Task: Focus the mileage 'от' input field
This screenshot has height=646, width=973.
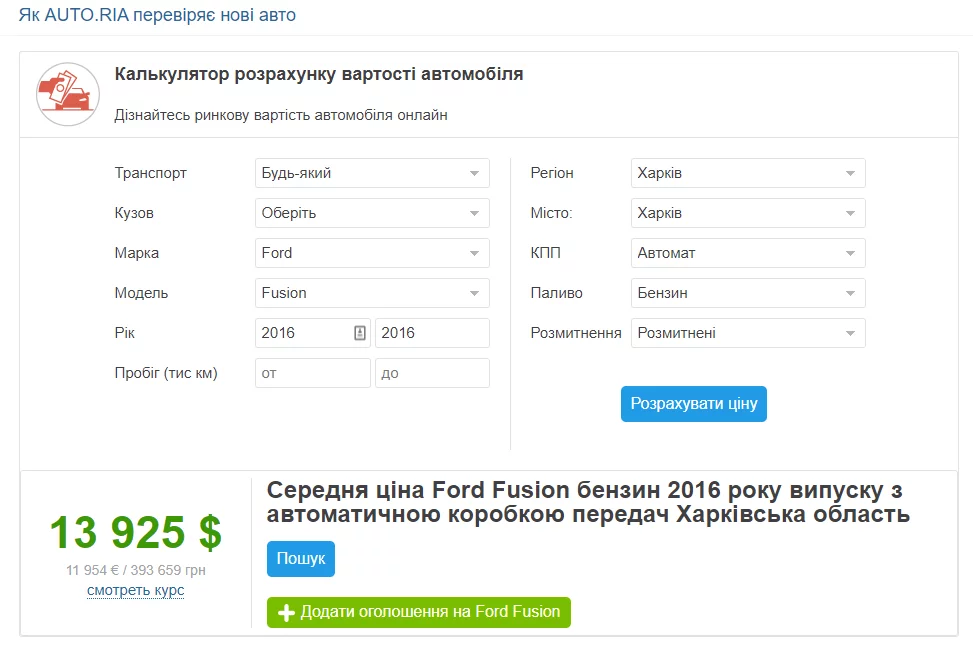Action: point(313,373)
